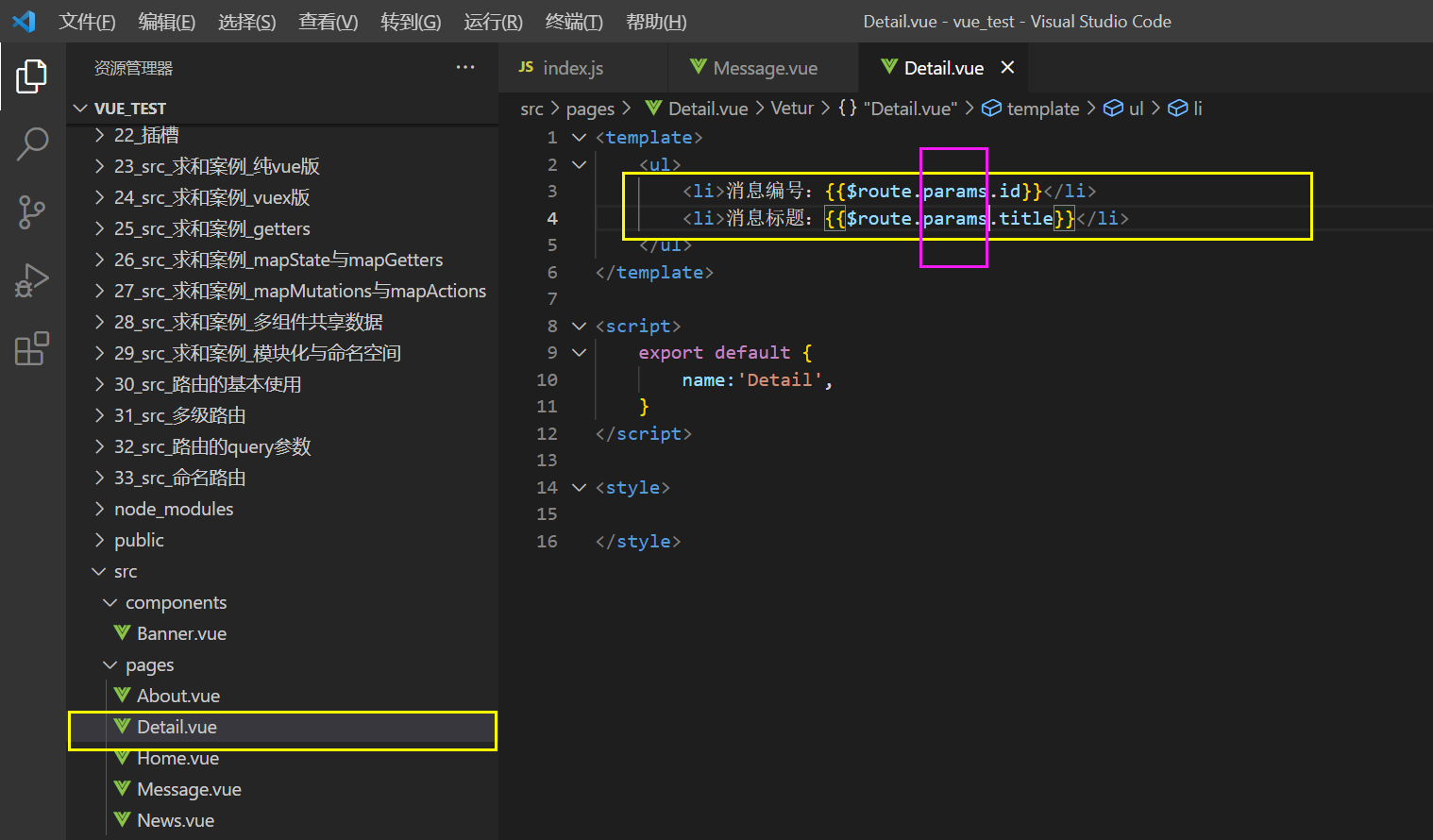Click the JS icon on index.js tab
The height and width of the screenshot is (840, 1433).
[x=526, y=67]
